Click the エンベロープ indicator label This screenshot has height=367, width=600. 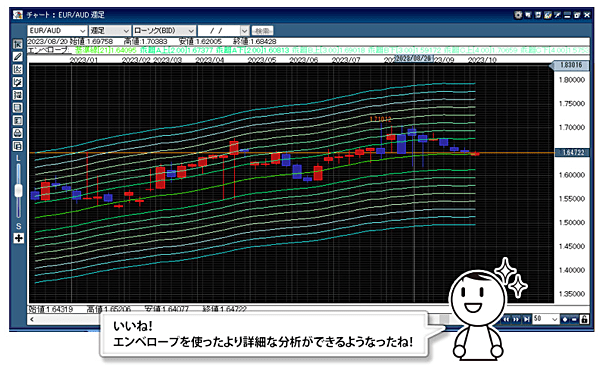pyautogui.click(x=49, y=50)
